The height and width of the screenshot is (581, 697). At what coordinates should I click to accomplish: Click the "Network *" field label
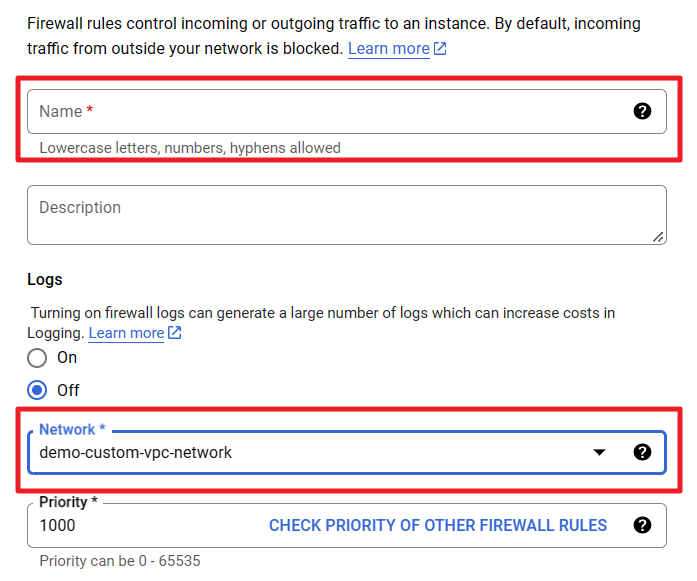72,430
